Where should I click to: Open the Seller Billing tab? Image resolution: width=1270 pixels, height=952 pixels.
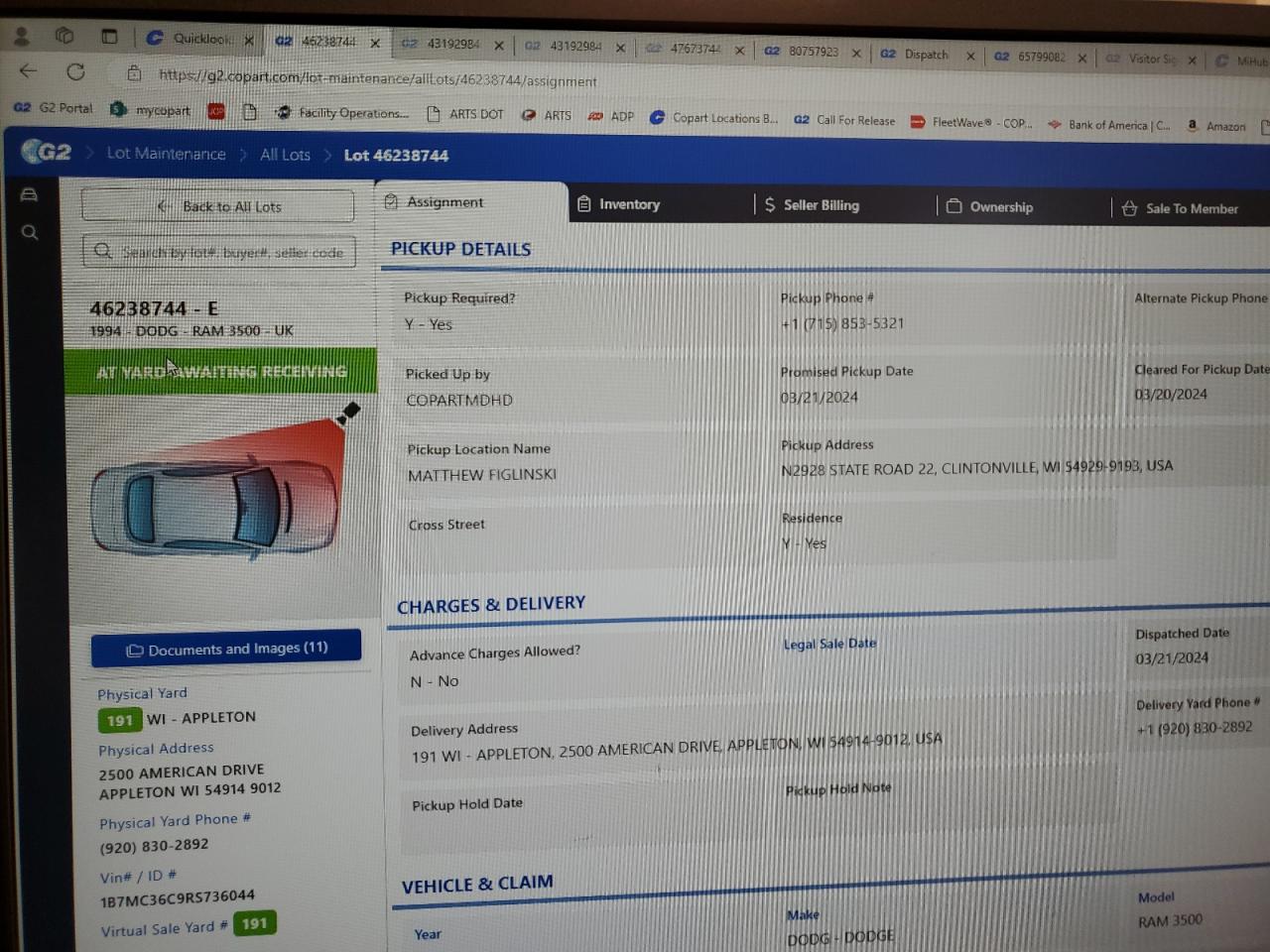click(812, 205)
